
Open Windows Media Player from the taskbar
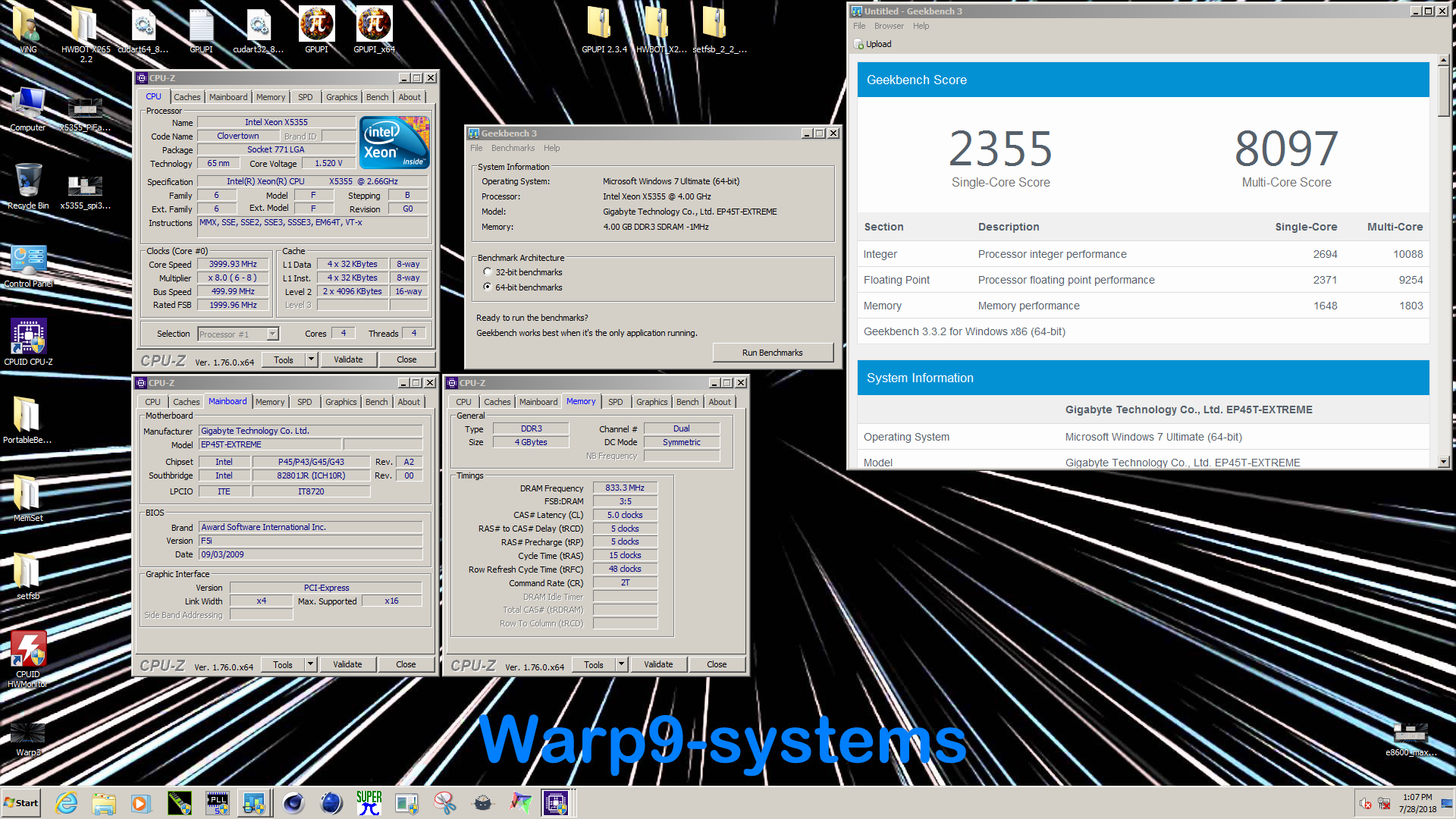coord(140,803)
